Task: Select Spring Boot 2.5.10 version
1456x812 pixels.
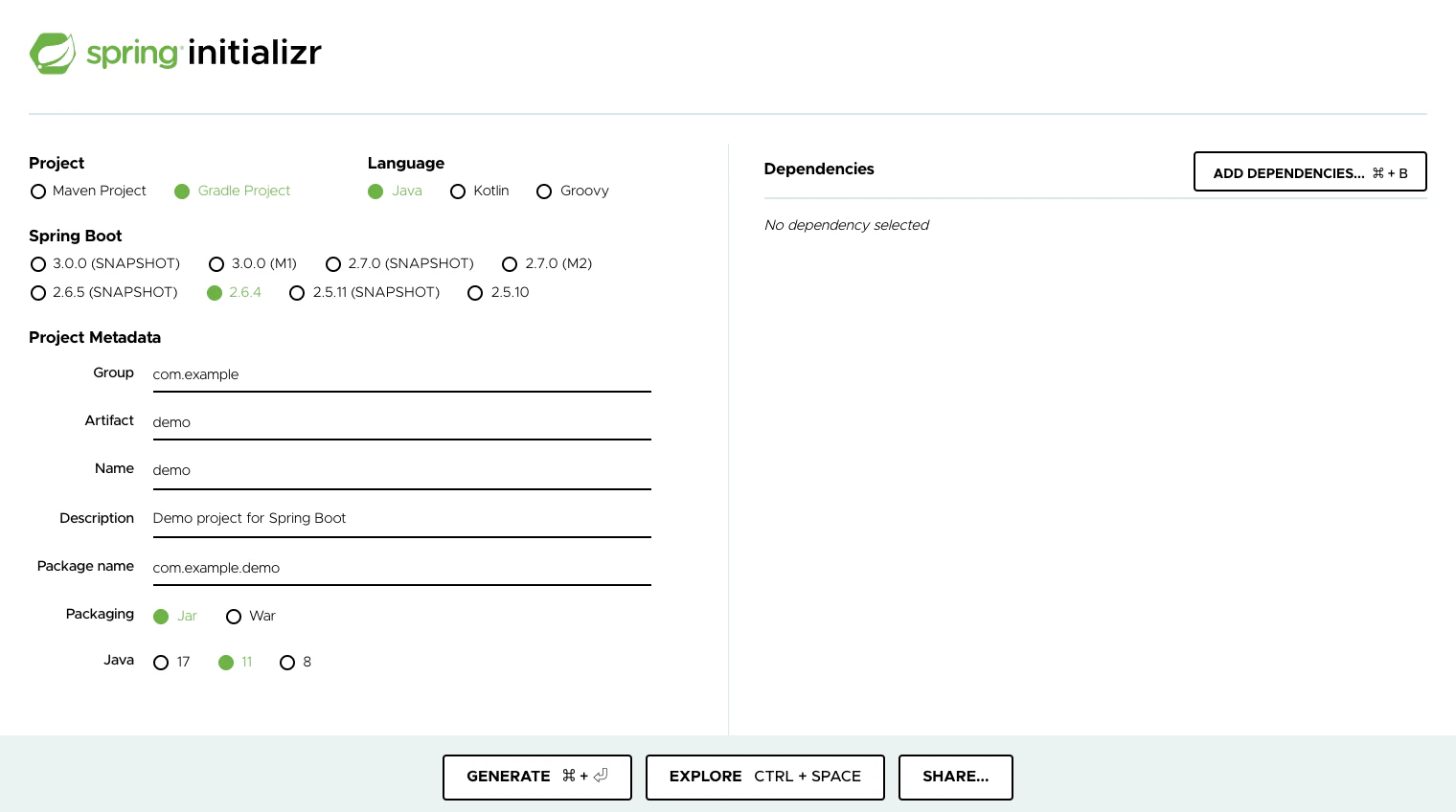Action: point(498,292)
